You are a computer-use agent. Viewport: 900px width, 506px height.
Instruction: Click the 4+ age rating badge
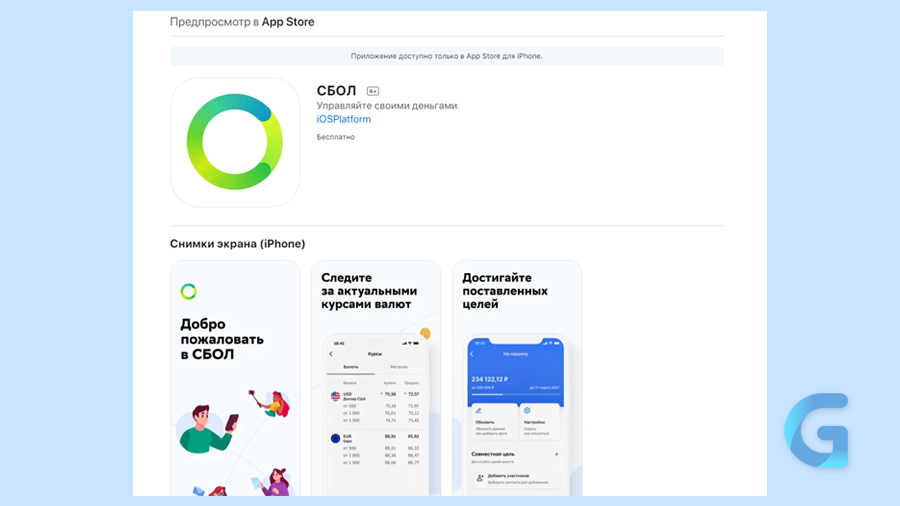pos(373,91)
